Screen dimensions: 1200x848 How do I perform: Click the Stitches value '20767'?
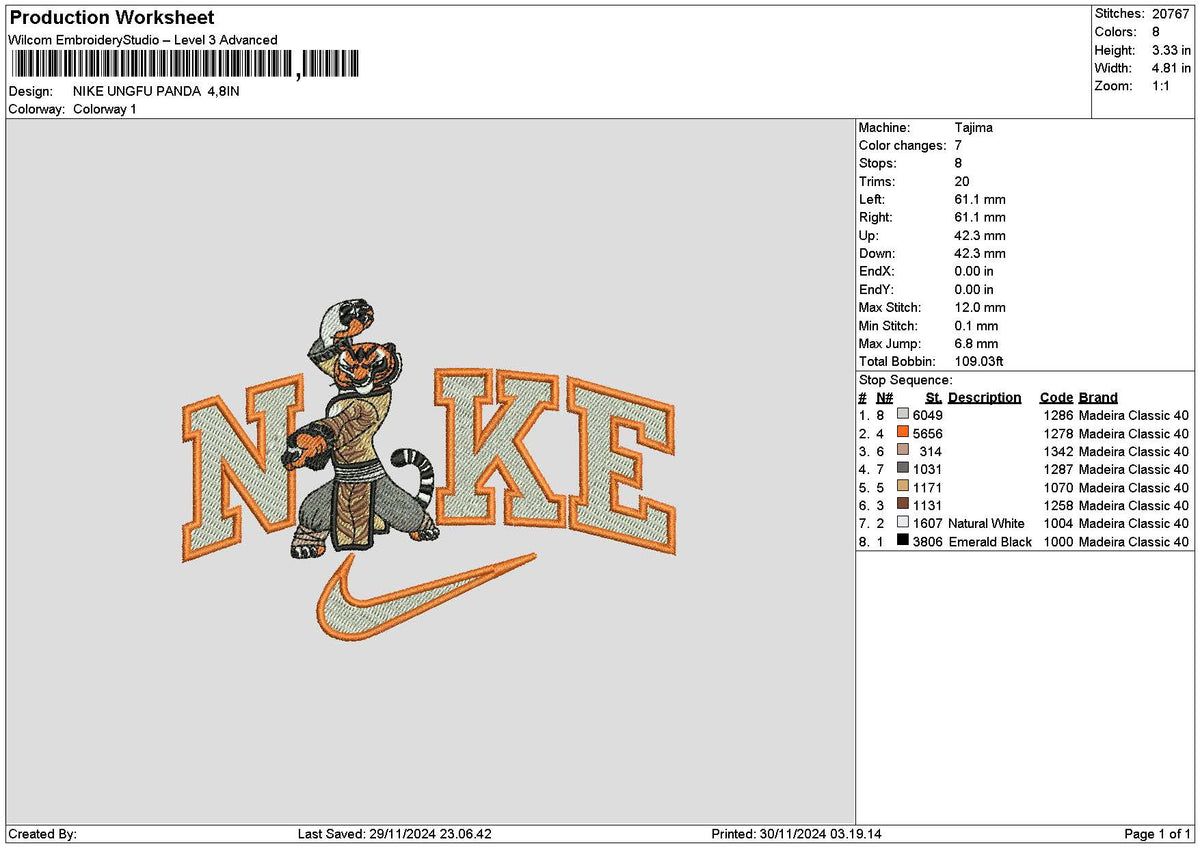(1171, 14)
